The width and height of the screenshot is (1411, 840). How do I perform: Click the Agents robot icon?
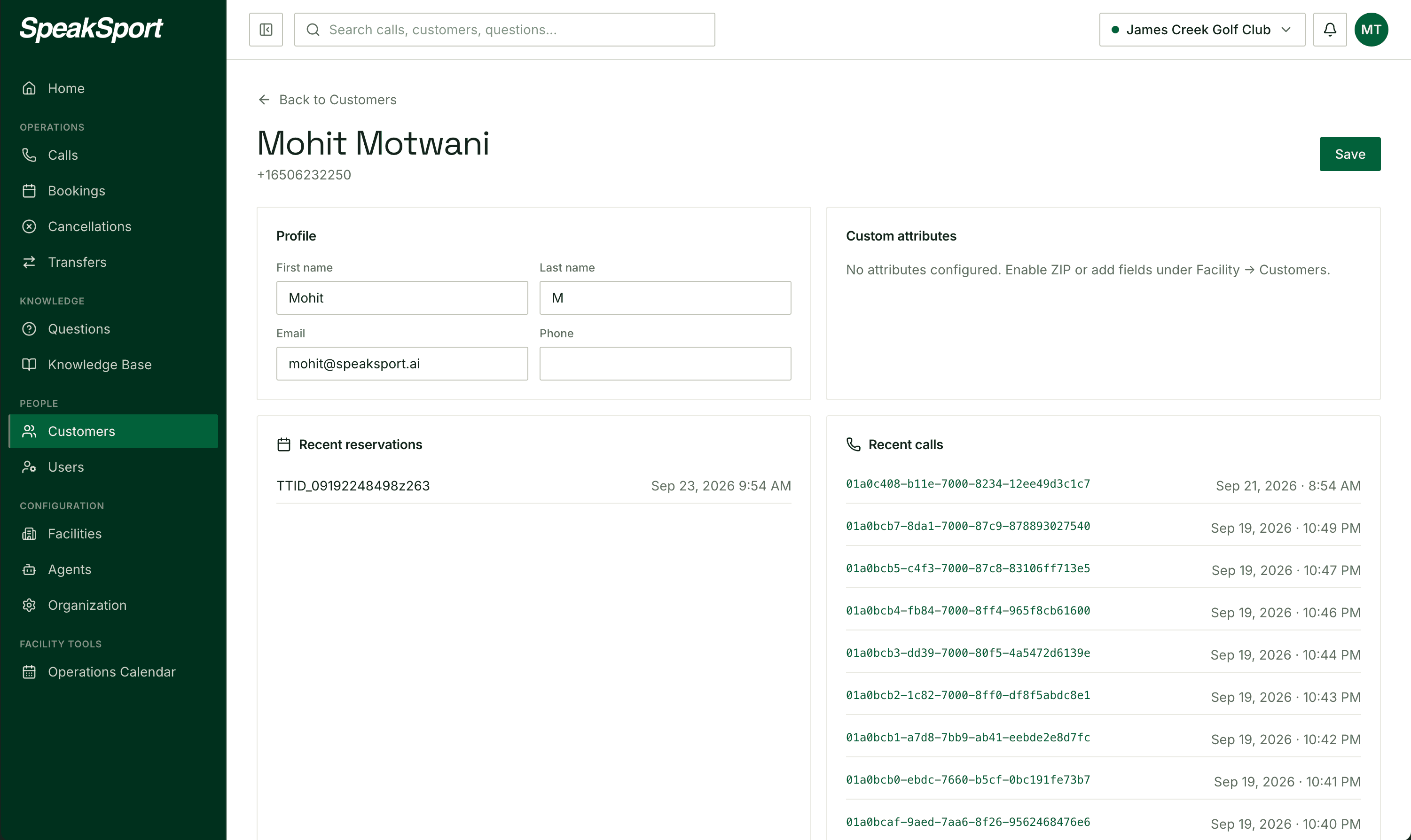(x=29, y=569)
